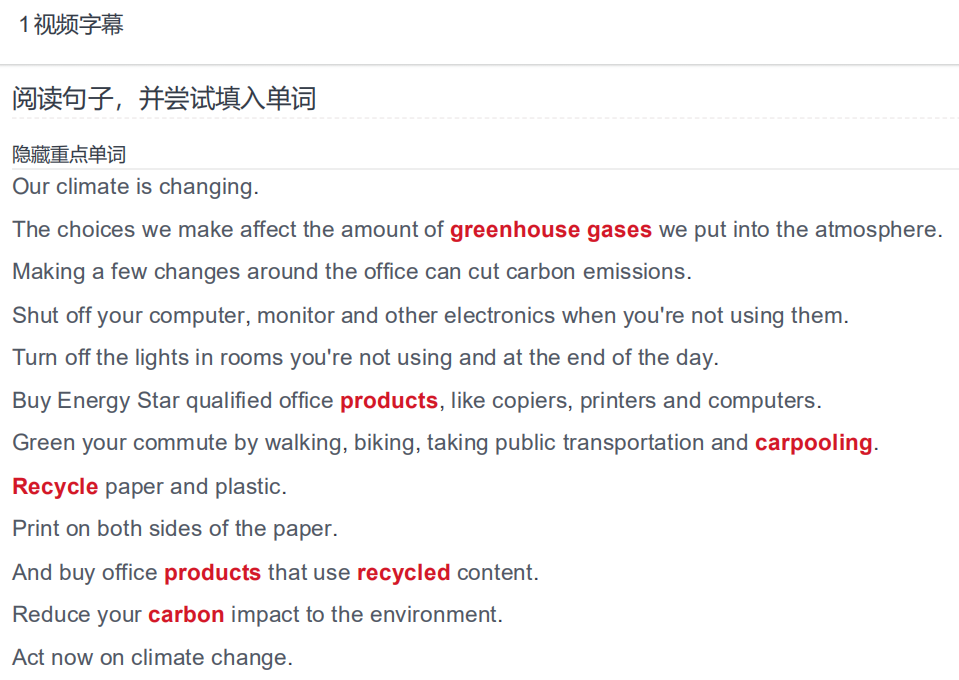
Task: Click the 'Turn off the lights' sentence
Action: click(x=366, y=358)
